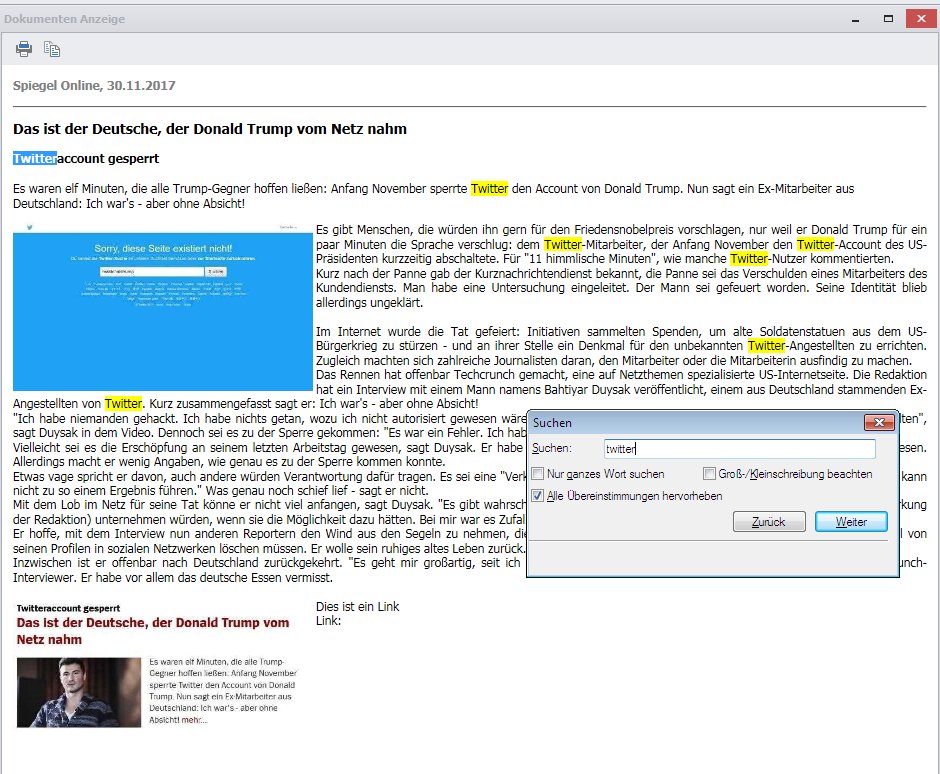Screen dimensions: 940x774
Task: Click the 'mehr...' link in preview teaser
Action: (191, 720)
